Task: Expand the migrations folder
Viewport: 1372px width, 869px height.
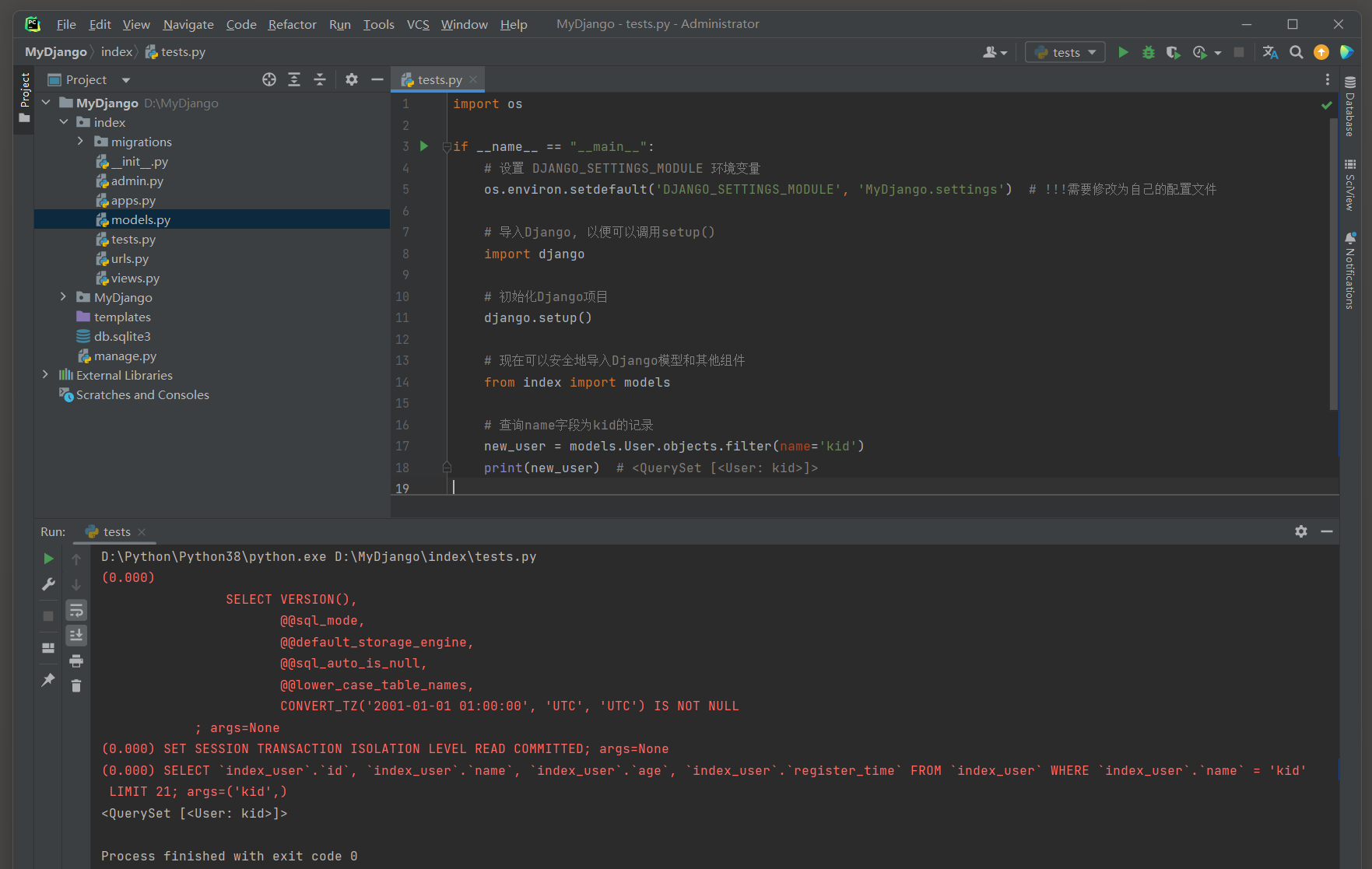Action: [81, 142]
